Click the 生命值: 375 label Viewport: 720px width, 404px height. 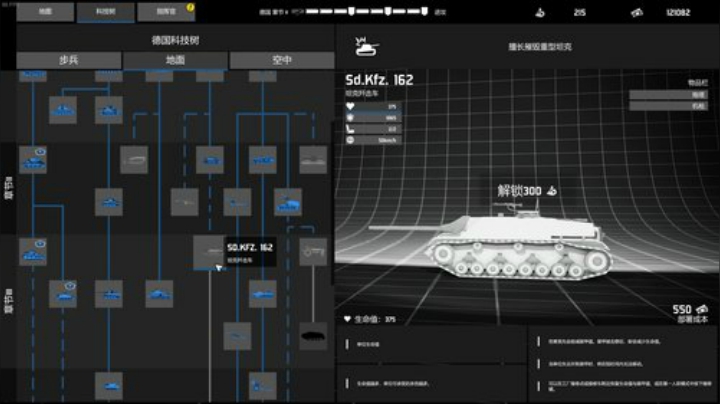pyautogui.click(x=375, y=319)
